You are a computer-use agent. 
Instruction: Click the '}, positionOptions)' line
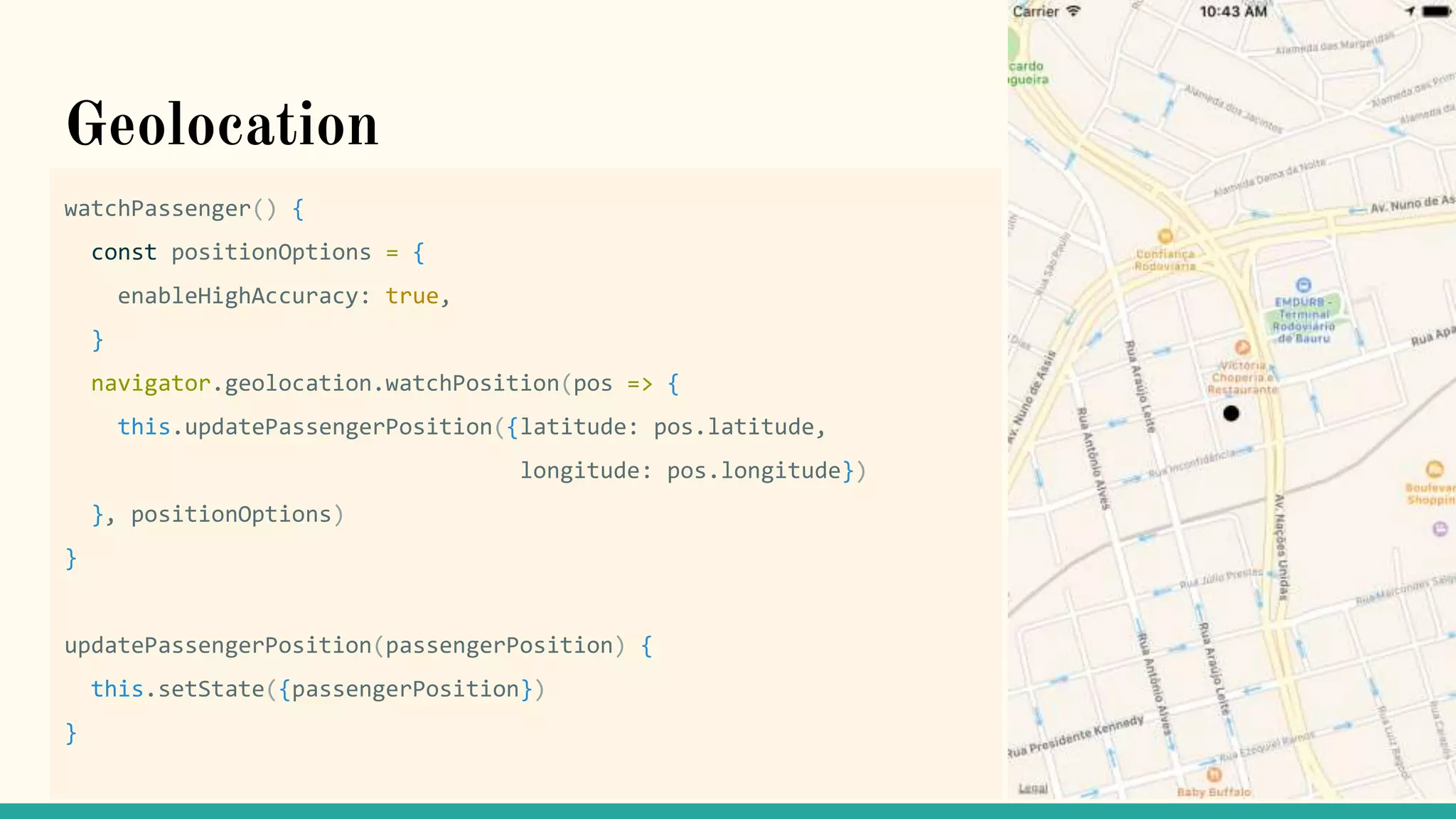click(x=218, y=515)
